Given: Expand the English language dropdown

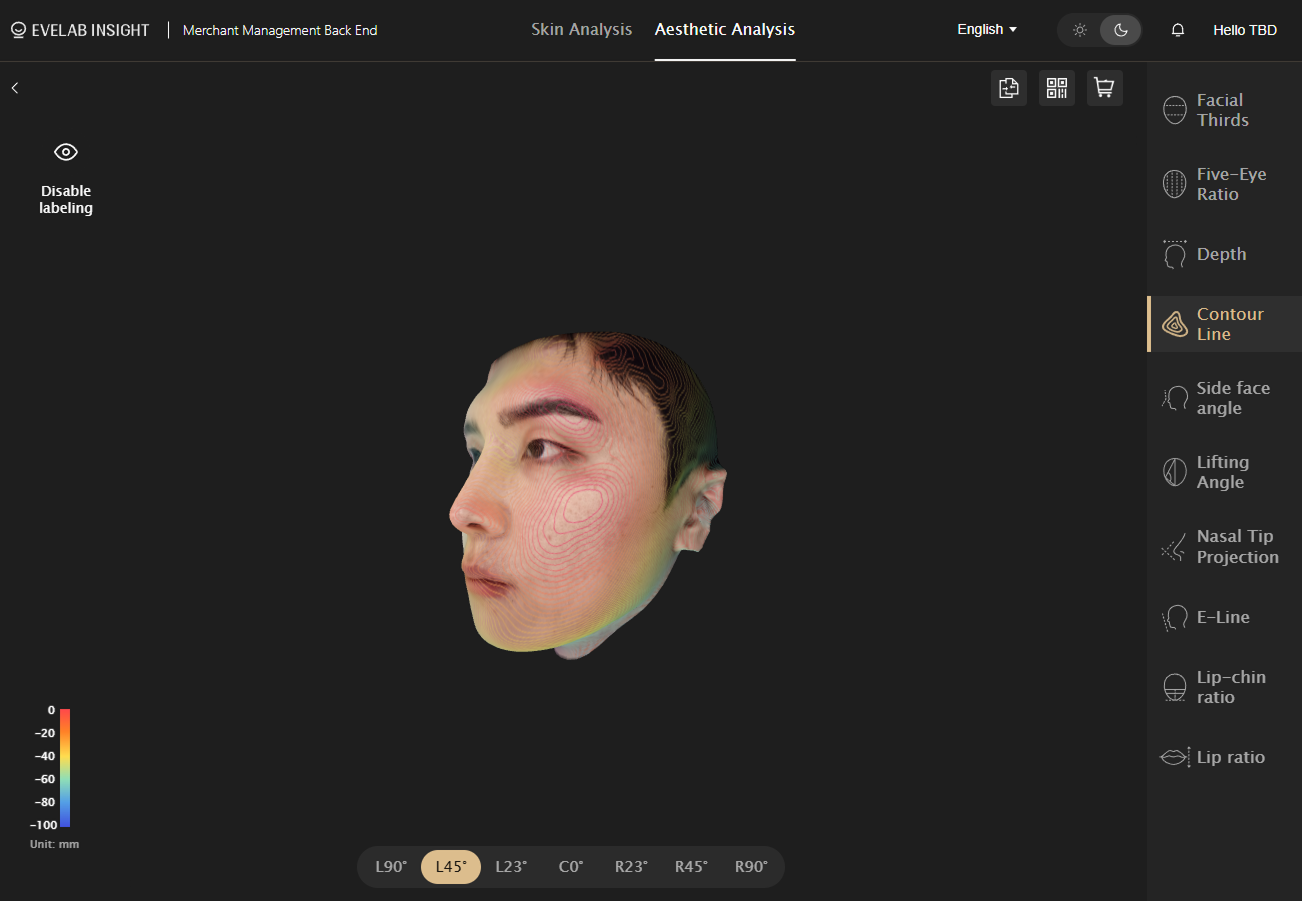Looking at the screenshot, I should 987,30.
